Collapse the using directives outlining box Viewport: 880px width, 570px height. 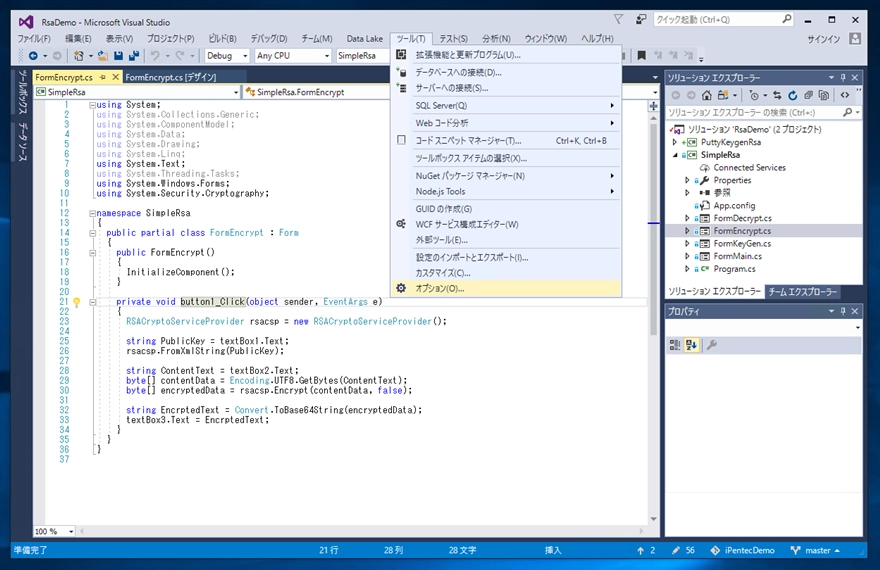(x=93, y=105)
